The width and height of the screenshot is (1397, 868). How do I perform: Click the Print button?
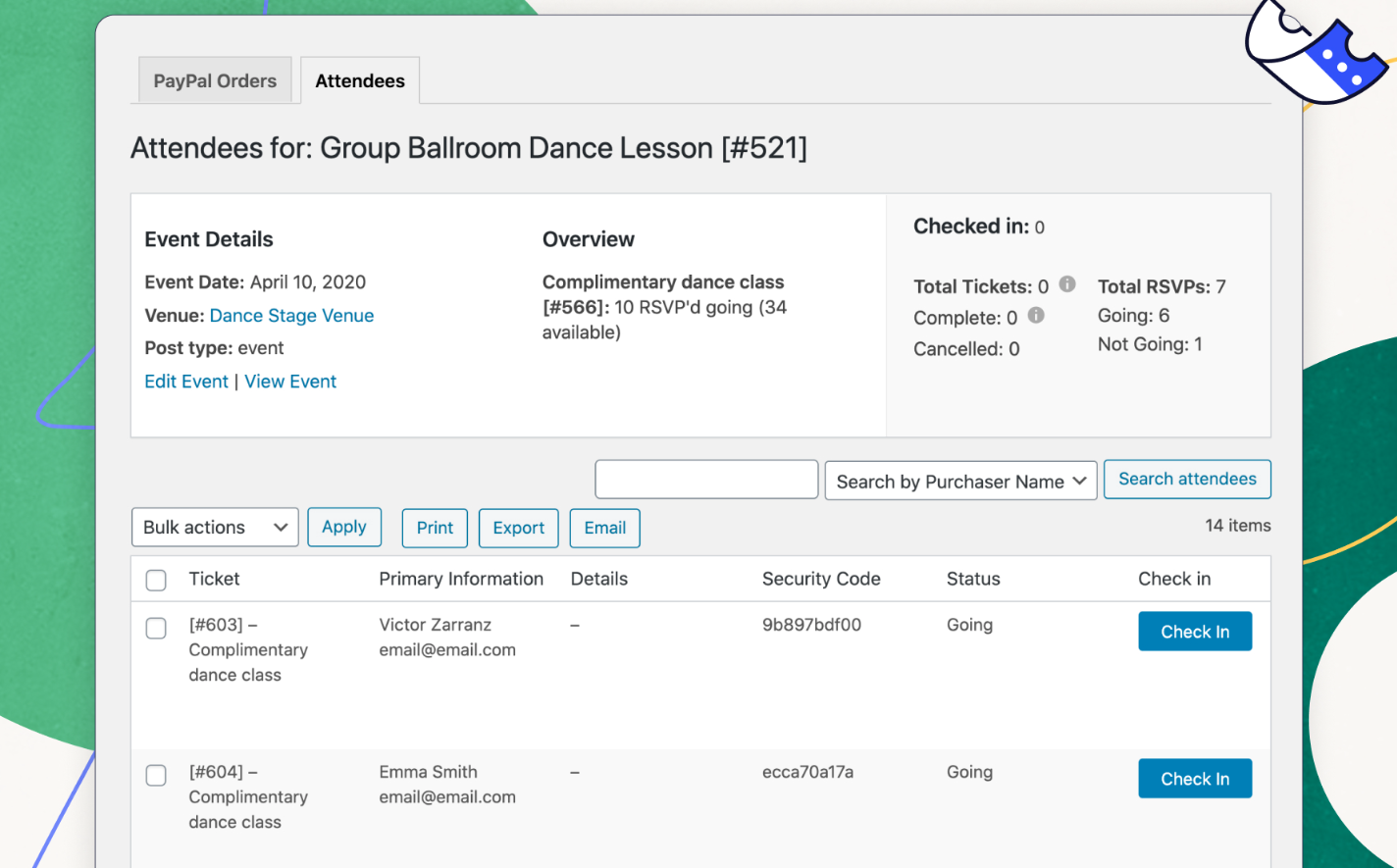pos(435,528)
